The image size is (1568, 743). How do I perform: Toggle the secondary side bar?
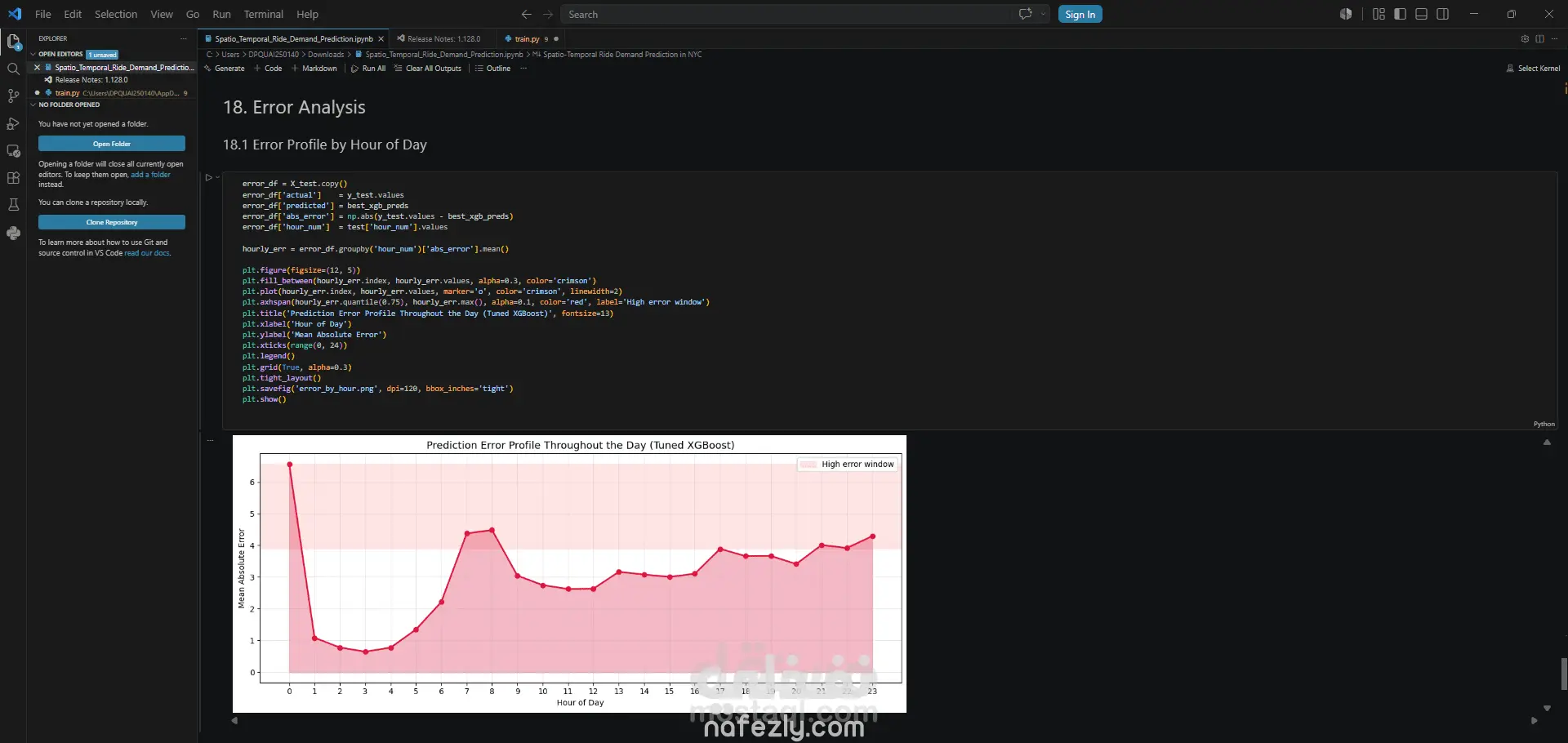(1443, 14)
